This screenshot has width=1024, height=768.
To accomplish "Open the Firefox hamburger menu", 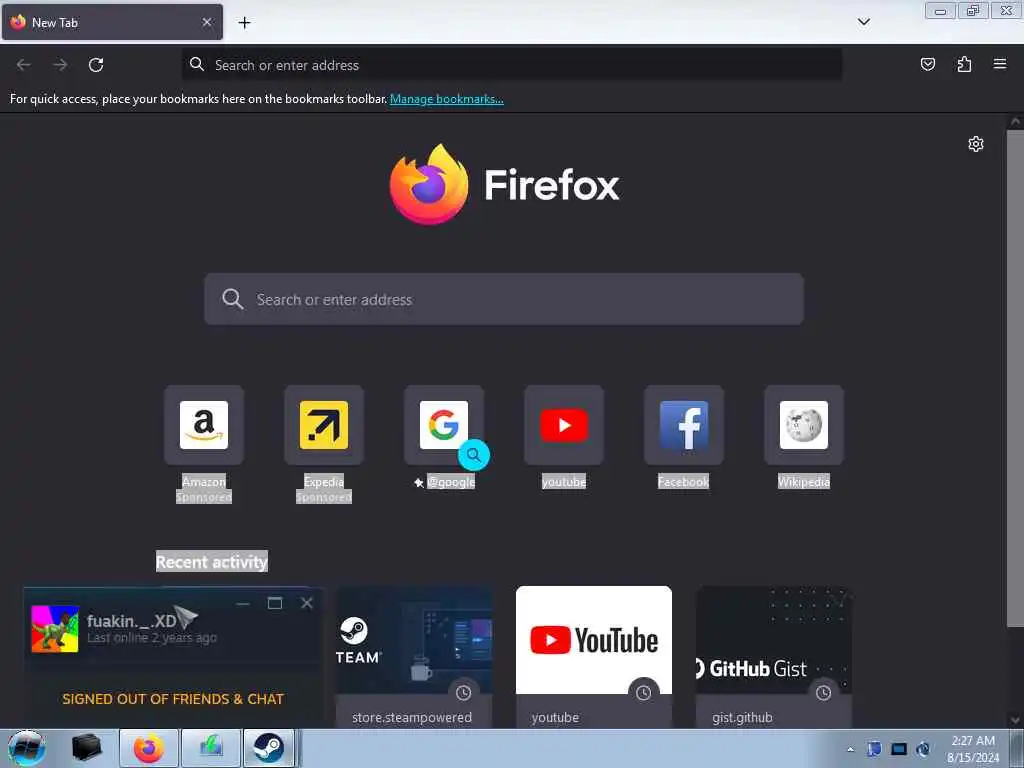I will tap(1000, 64).
